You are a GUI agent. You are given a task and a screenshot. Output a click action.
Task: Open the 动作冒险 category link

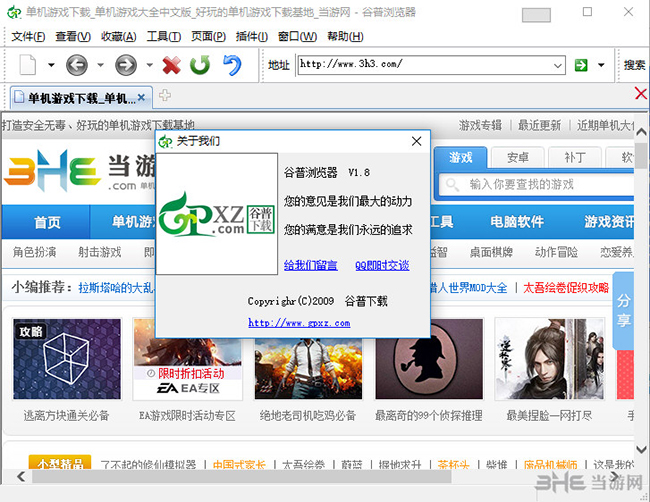[x=556, y=252]
